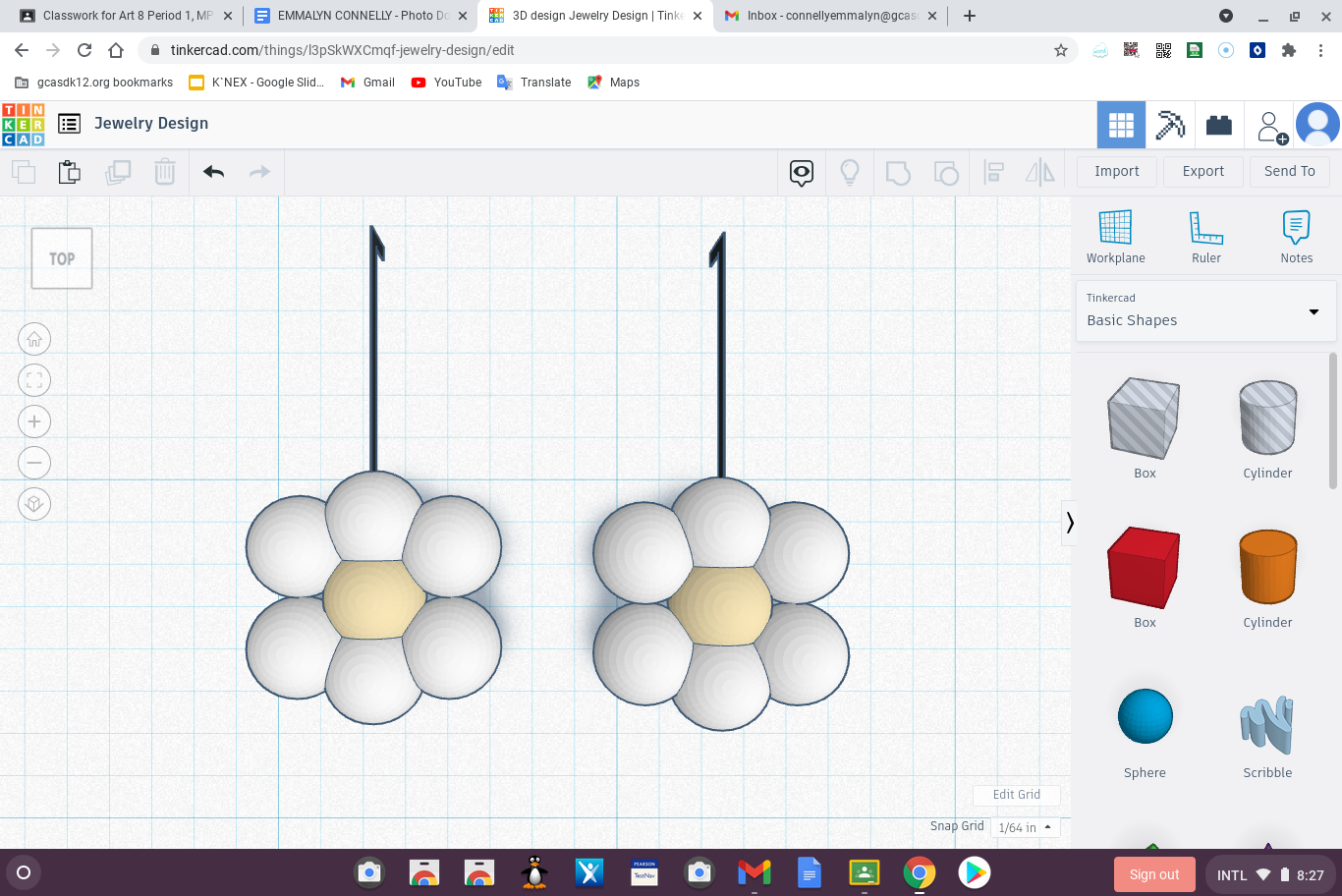Viewport: 1342px width, 896px height.
Task: Click the Show all light bulb
Action: click(850, 173)
